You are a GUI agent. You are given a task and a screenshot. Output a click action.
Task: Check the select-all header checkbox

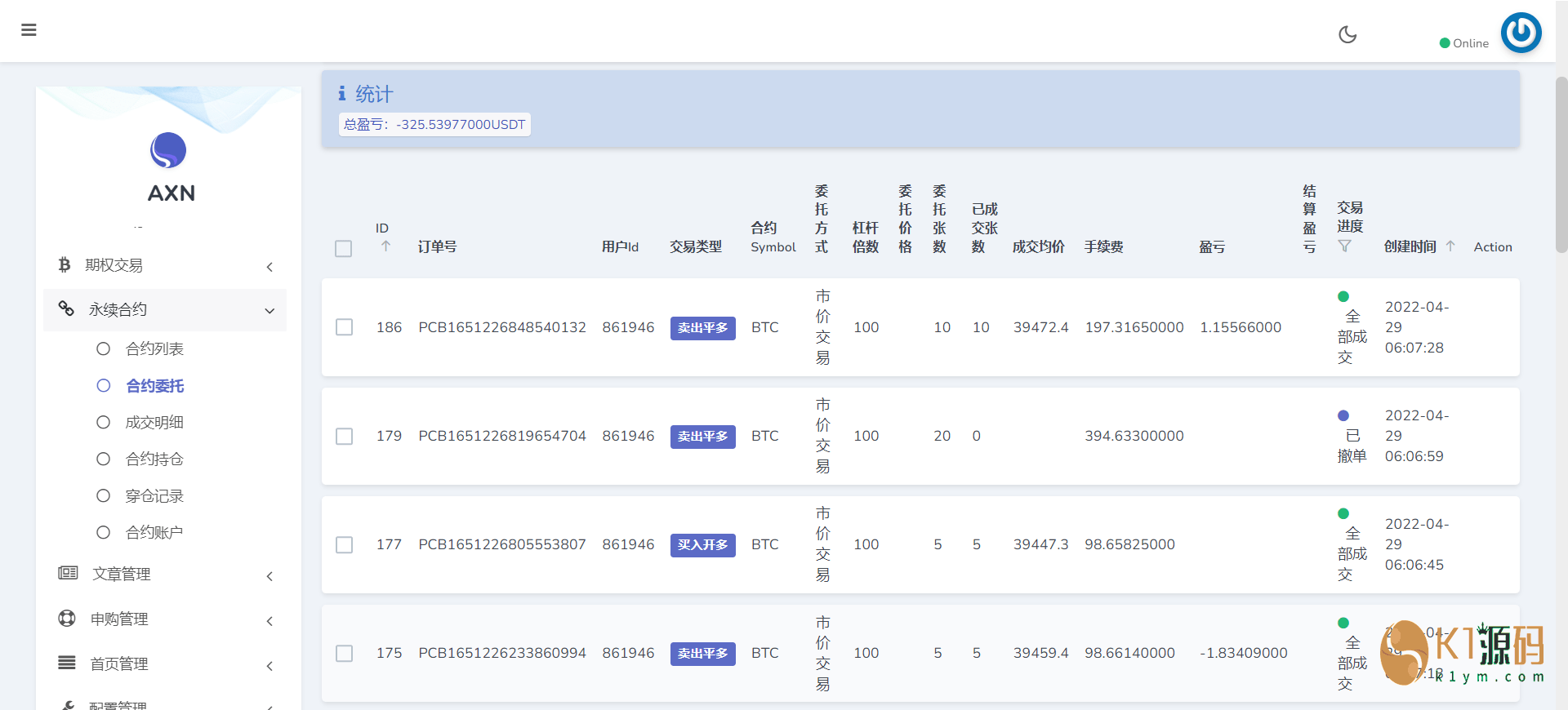tap(343, 248)
